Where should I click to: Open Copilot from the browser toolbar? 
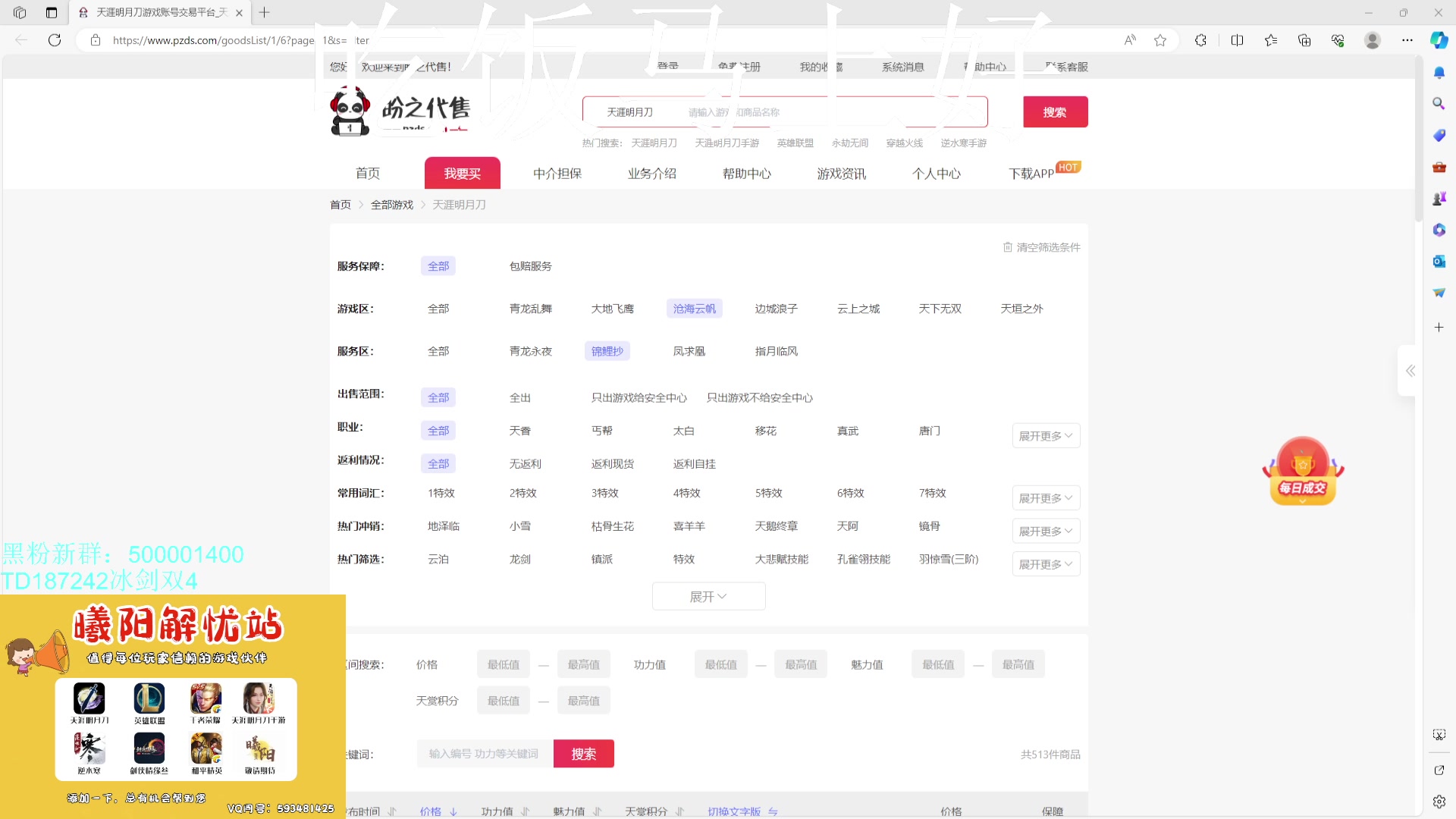[1439, 40]
